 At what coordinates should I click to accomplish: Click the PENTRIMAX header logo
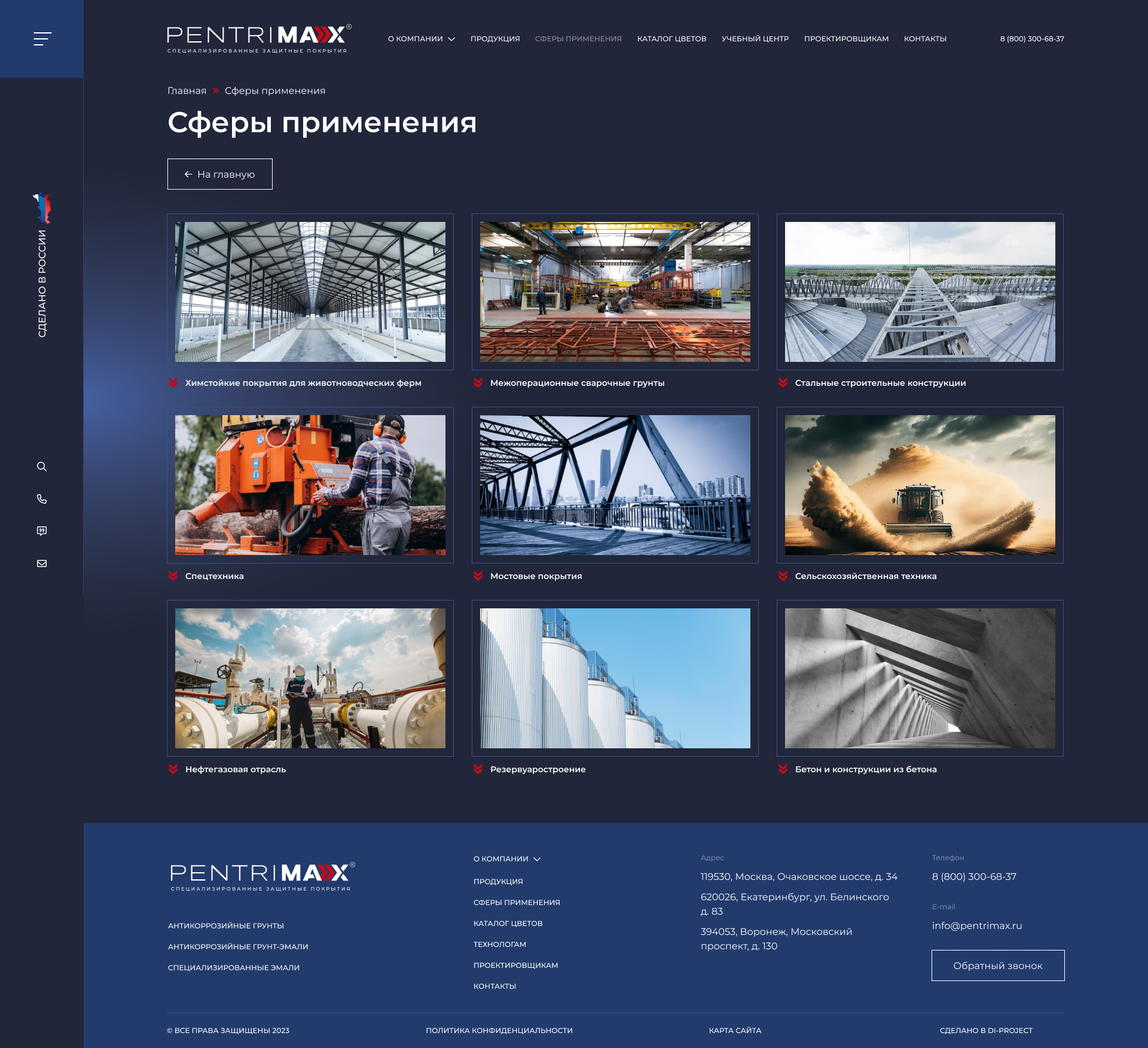click(258, 39)
